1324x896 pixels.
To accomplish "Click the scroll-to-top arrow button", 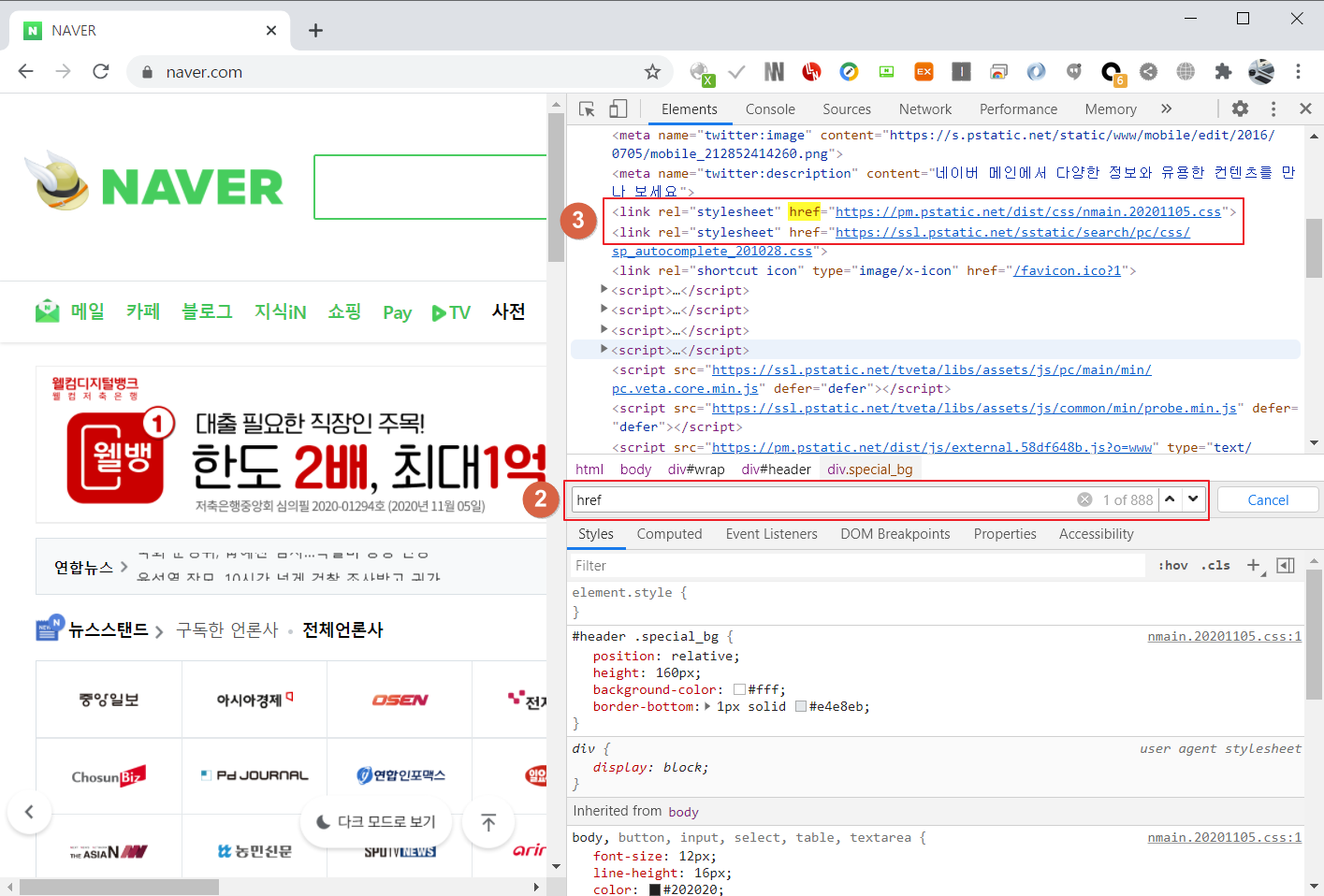I will tap(487, 822).
